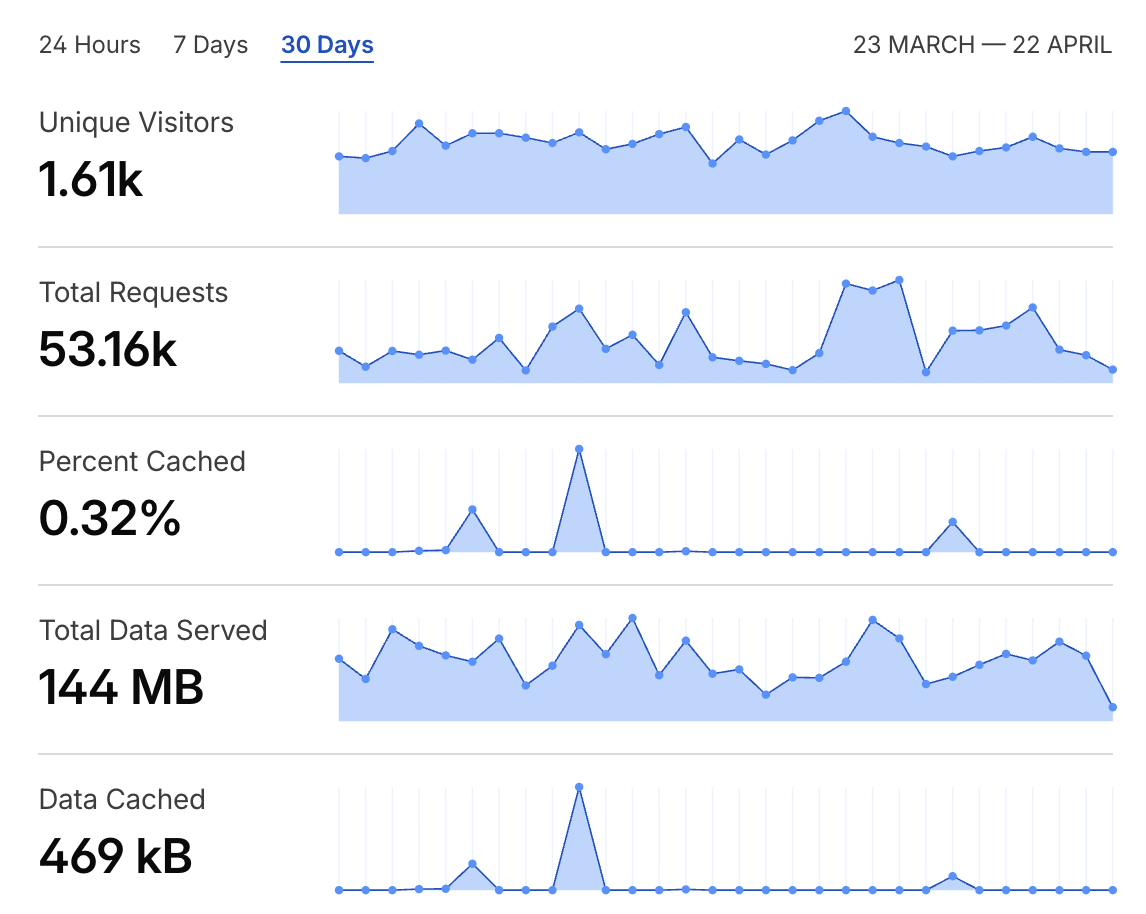Click the first data point in Unique Visitors chart
Viewport: 1146px width, 914px height.
tap(339, 156)
